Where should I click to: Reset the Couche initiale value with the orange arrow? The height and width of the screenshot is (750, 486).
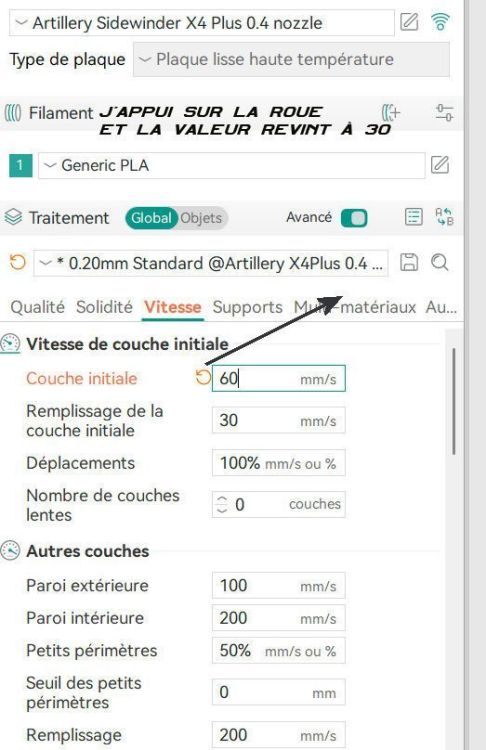click(x=203, y=377)
